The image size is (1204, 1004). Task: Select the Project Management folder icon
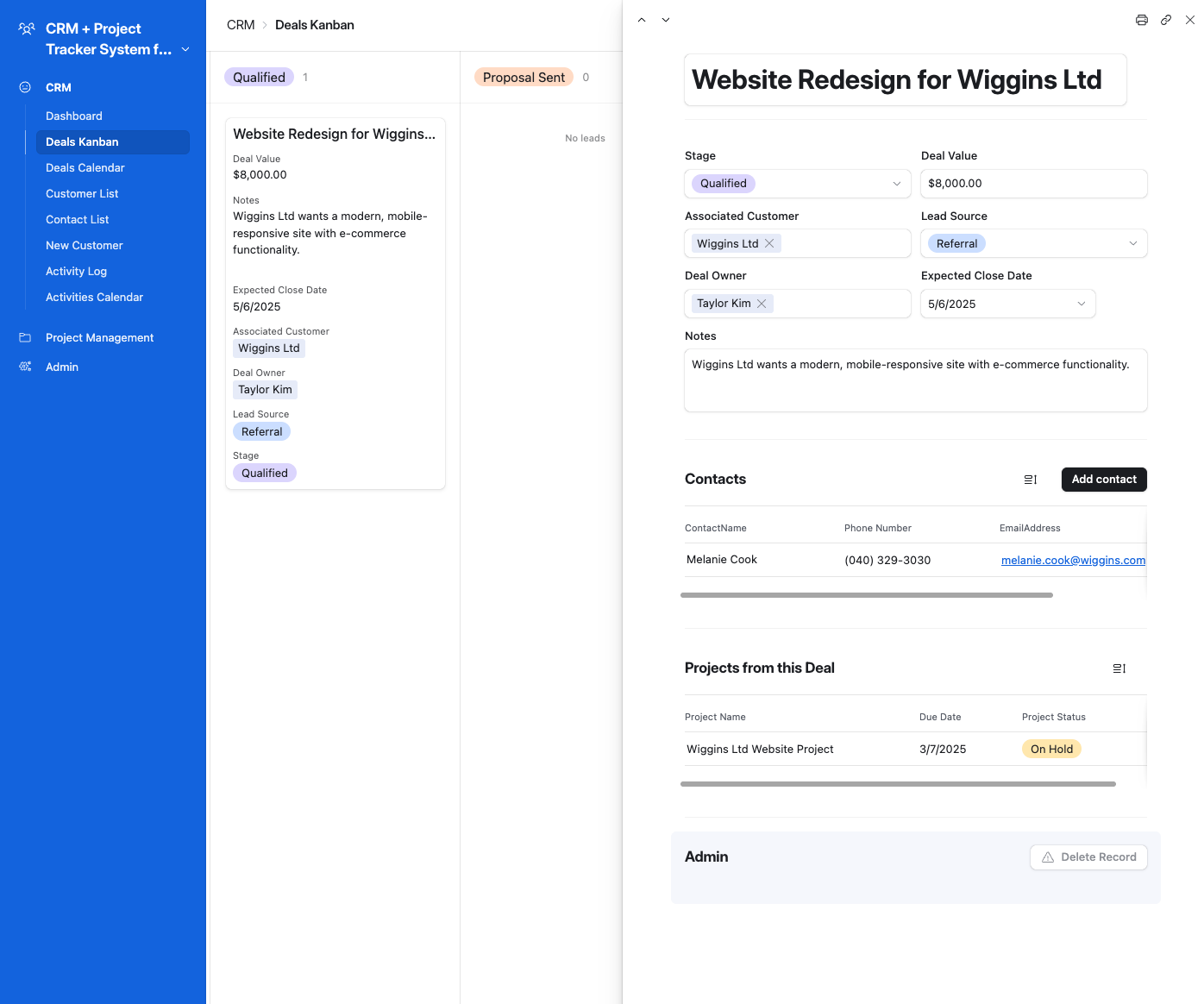pos(25,337)
